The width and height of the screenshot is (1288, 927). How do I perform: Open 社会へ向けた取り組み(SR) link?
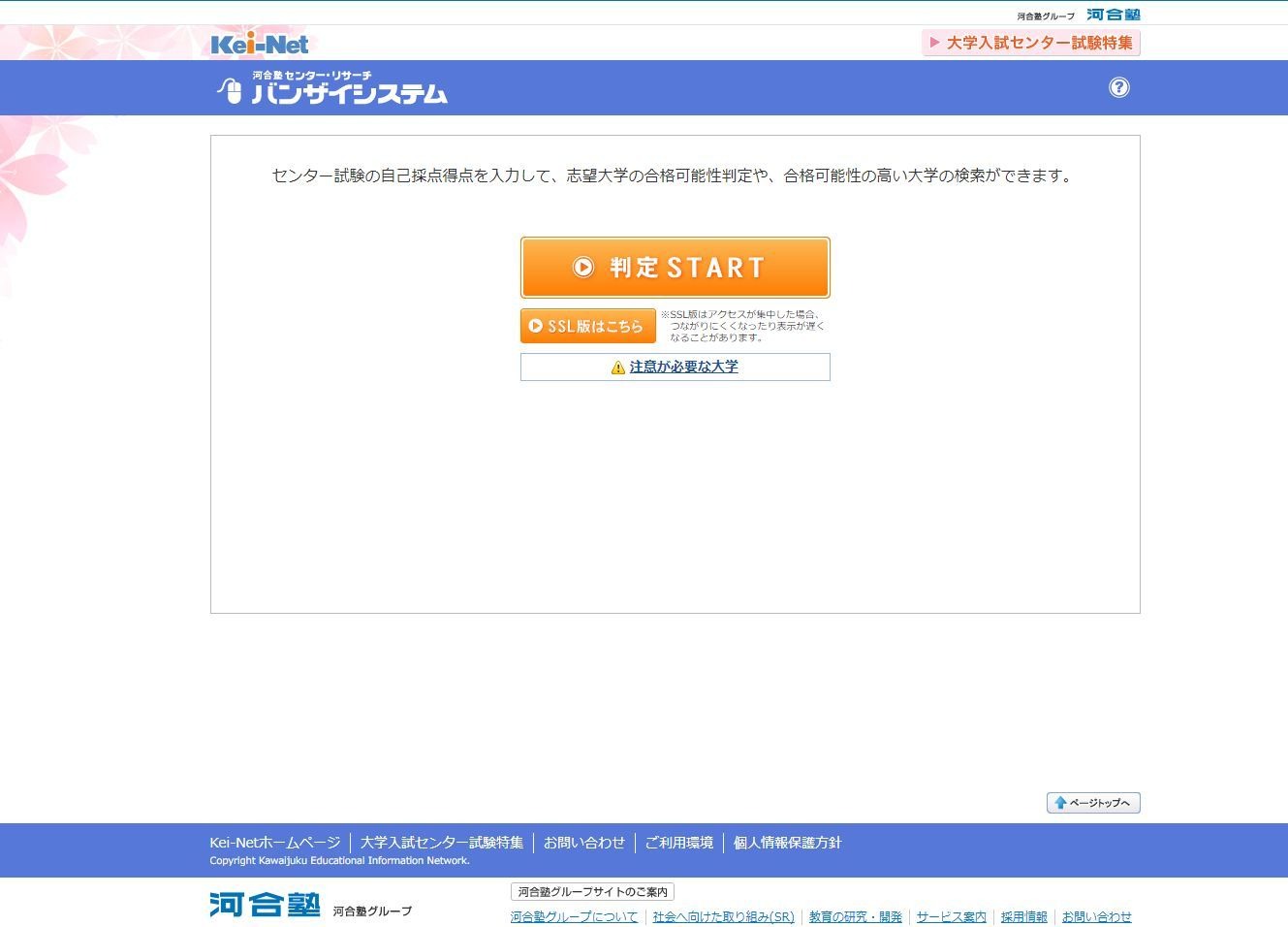pos(723,916)
